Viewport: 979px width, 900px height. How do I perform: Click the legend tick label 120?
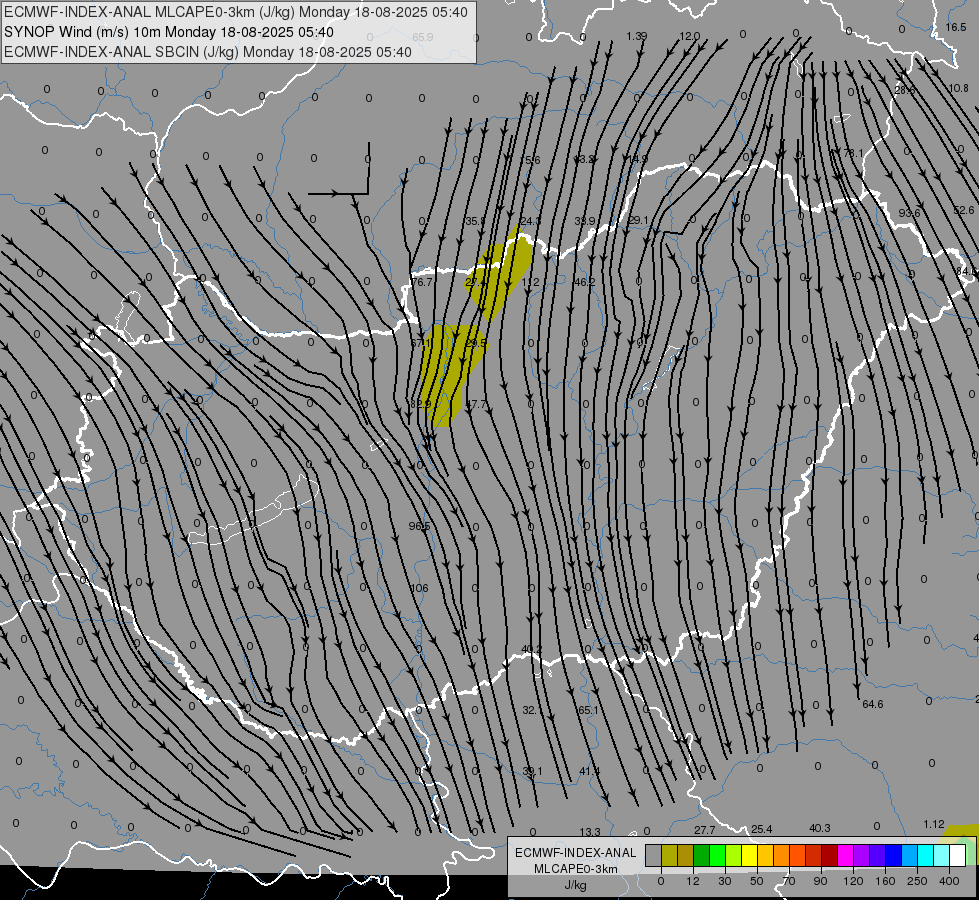(853, 881)
